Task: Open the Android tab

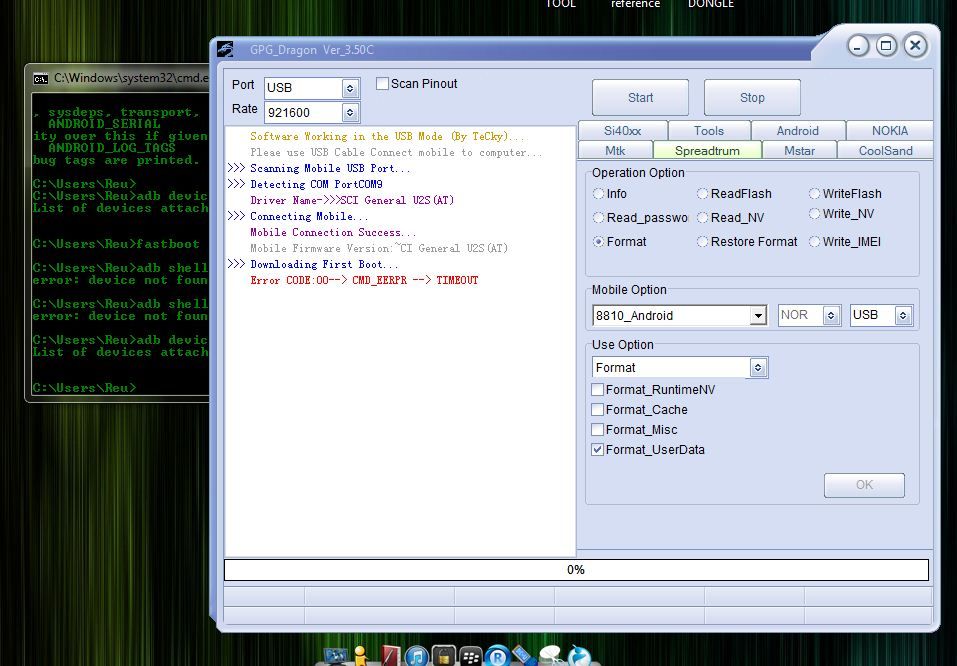Action: (797, 131)
